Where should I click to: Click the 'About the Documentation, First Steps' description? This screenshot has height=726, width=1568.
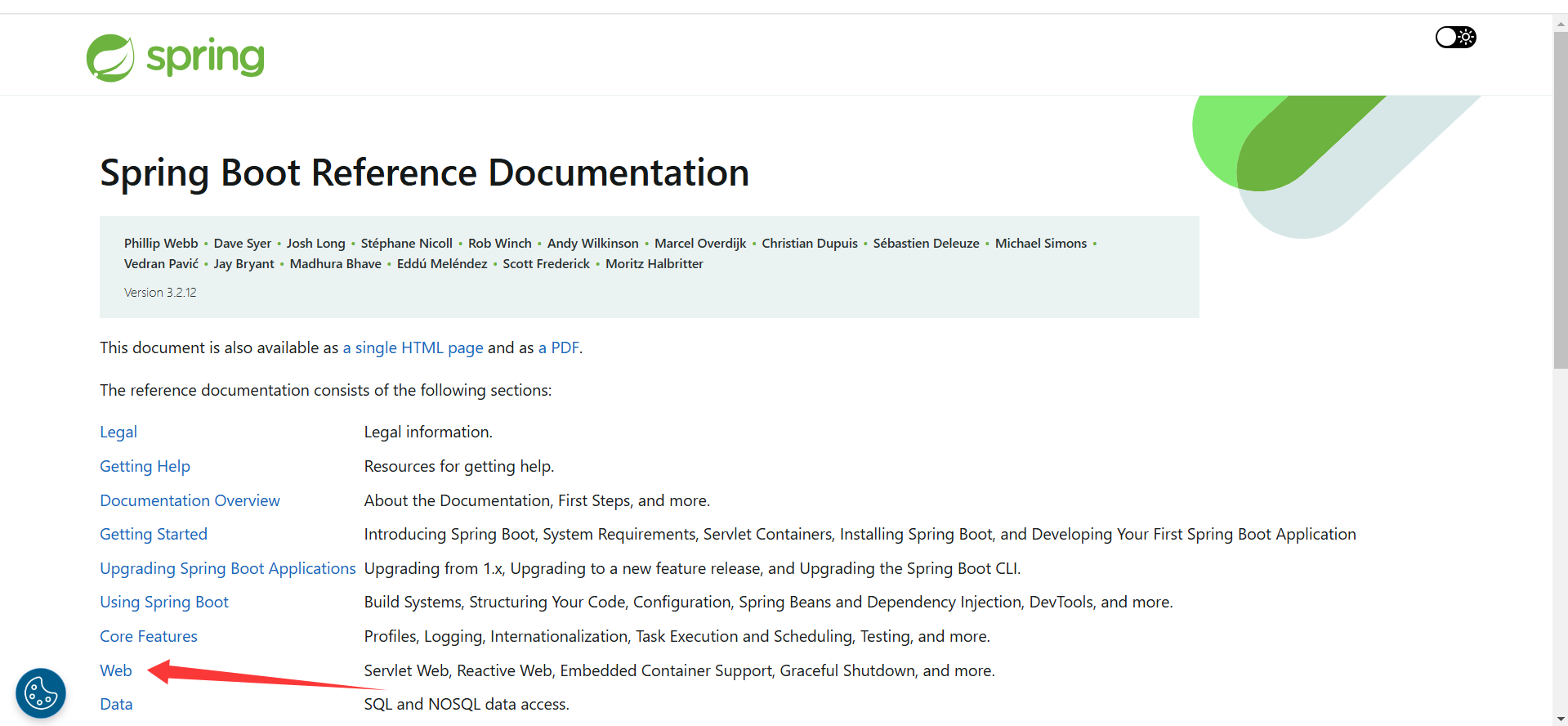538,500
